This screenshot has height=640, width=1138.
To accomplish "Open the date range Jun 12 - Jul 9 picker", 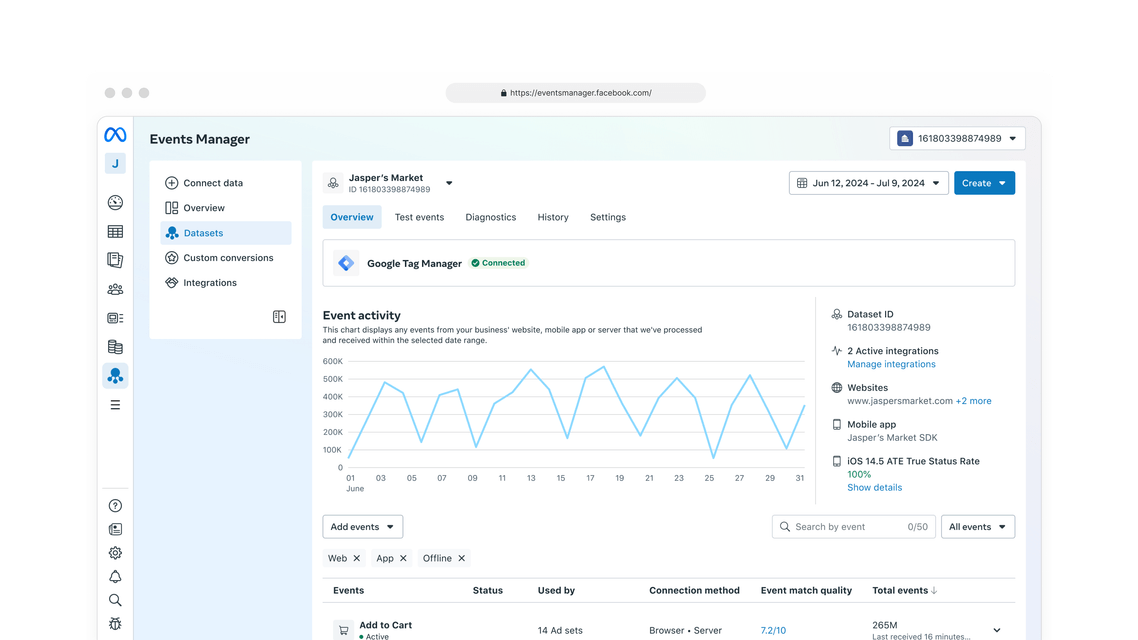I will 869,183.
